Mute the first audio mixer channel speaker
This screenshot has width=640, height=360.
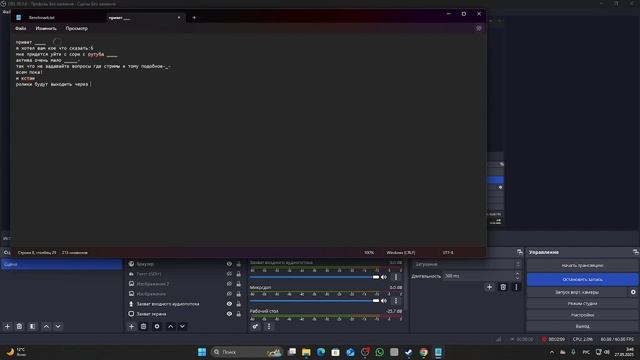(384, 277)
